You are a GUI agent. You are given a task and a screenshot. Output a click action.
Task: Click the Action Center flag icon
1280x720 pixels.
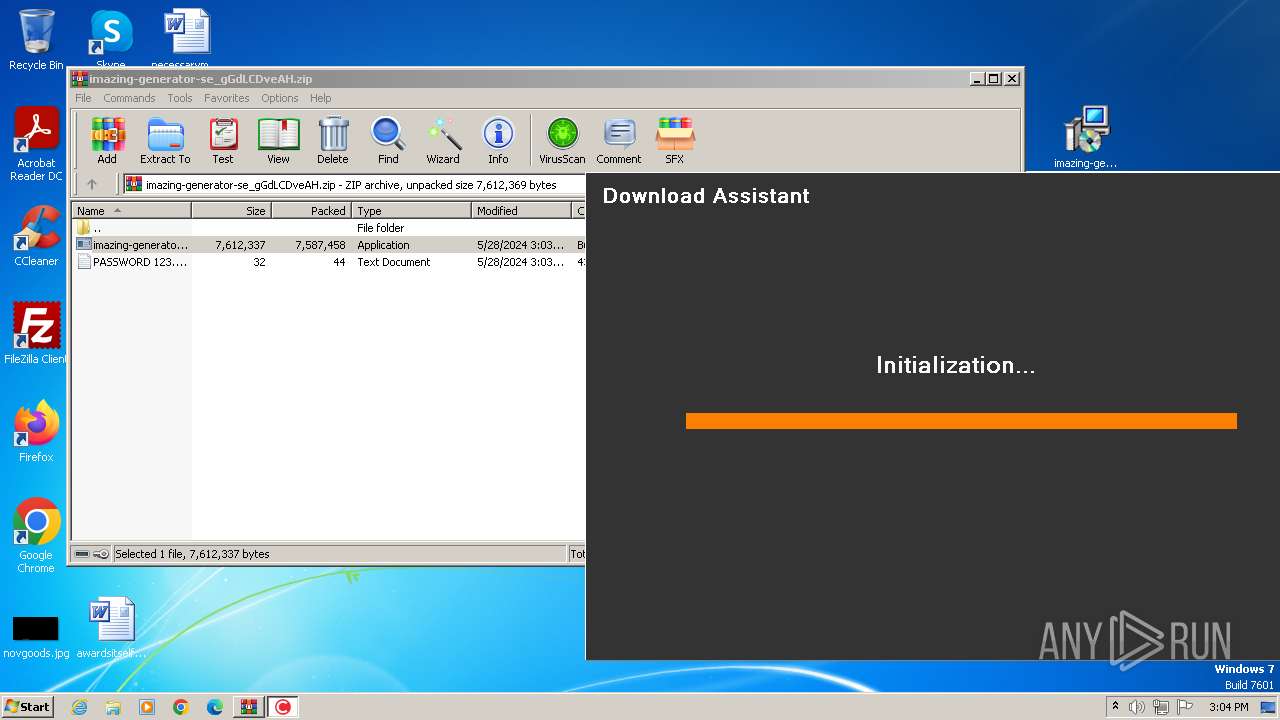click(x=1185, y=707)
